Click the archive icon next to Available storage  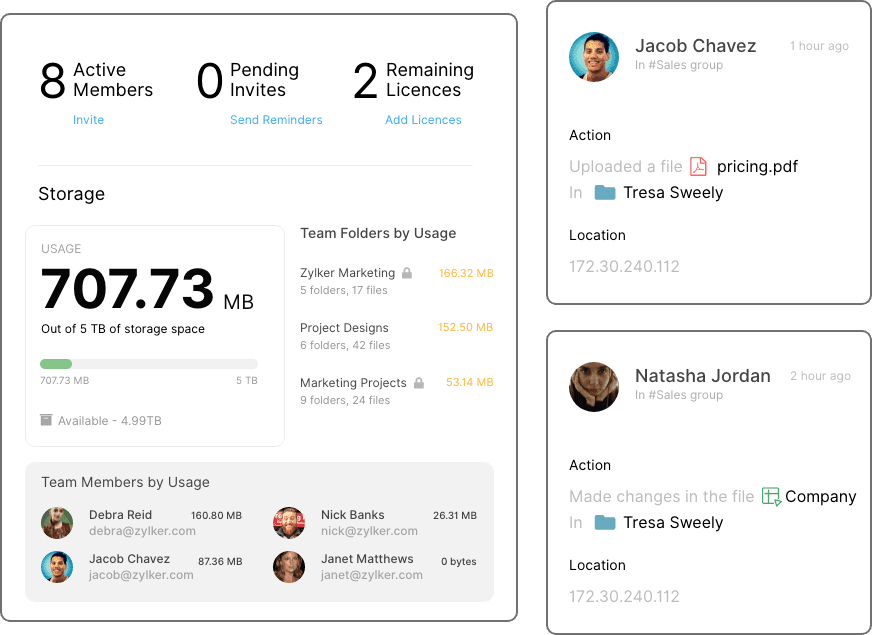point(46,421)
